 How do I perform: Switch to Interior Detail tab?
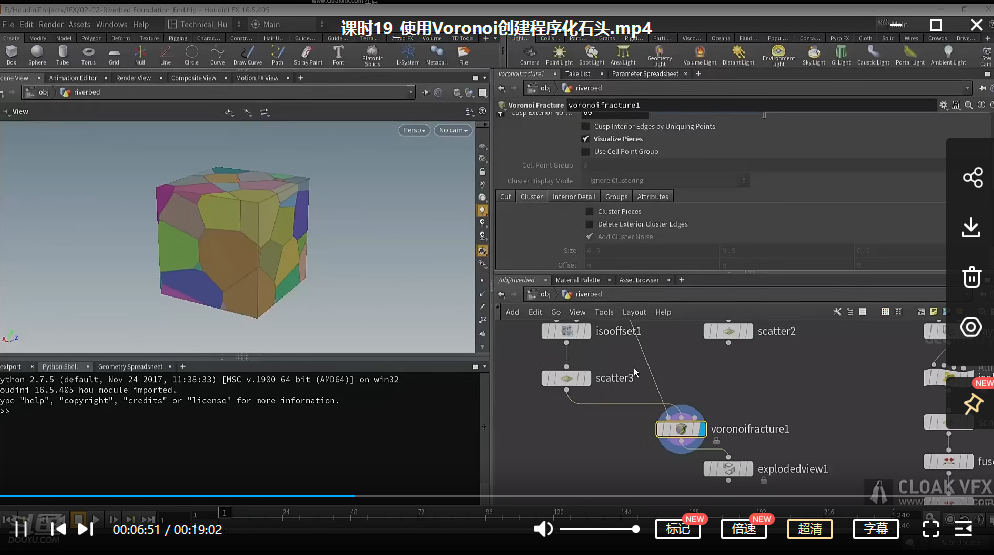pyautogui.click(x=574, y=196)
